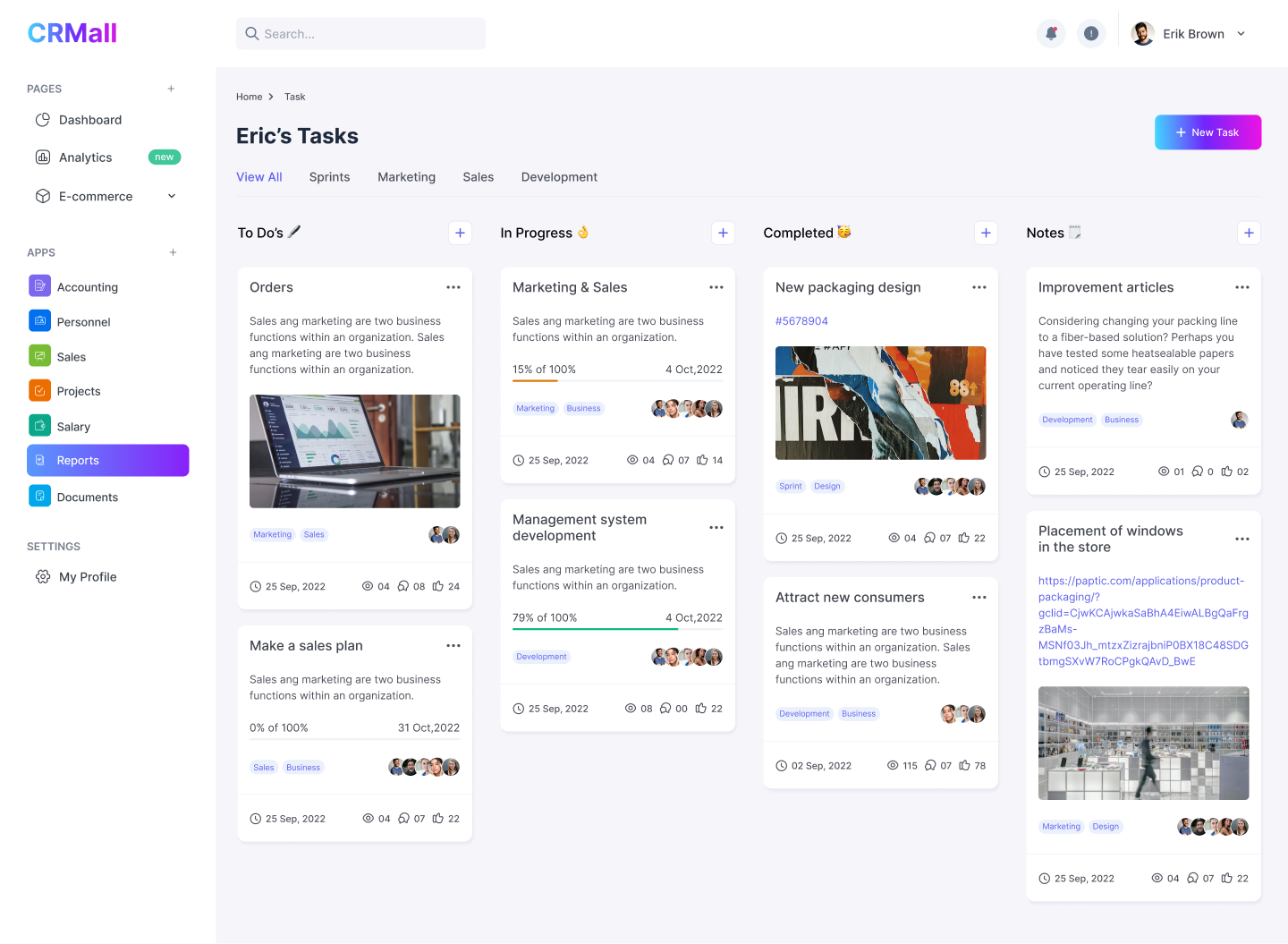
Task: Click thumbs-up icon on Orders card
Action: 438,586
